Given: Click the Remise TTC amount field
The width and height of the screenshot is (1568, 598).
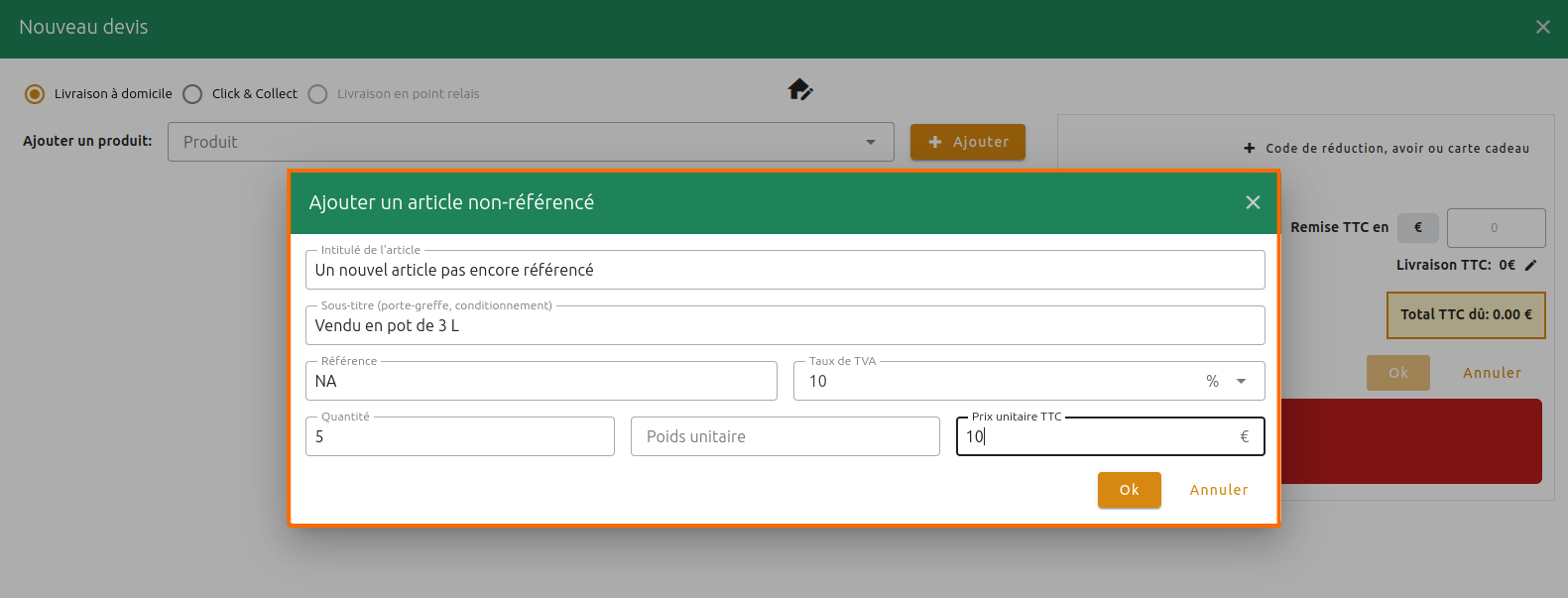Looking at the screenshot, I should [1496, 228].
